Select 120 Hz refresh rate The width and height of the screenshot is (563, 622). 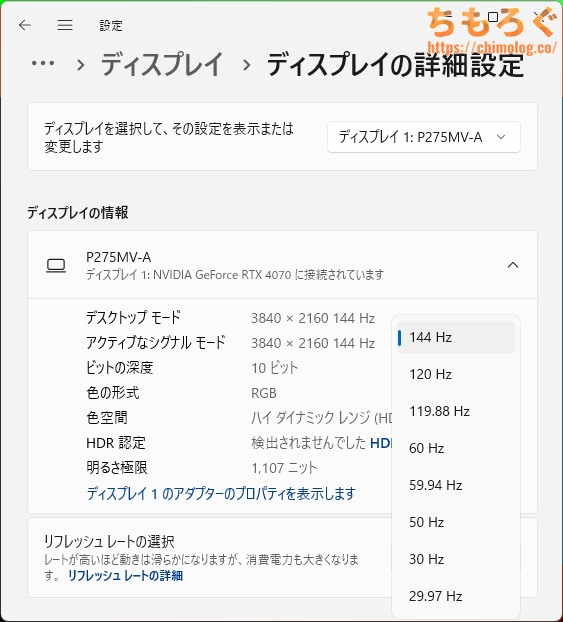click(455, 374)
